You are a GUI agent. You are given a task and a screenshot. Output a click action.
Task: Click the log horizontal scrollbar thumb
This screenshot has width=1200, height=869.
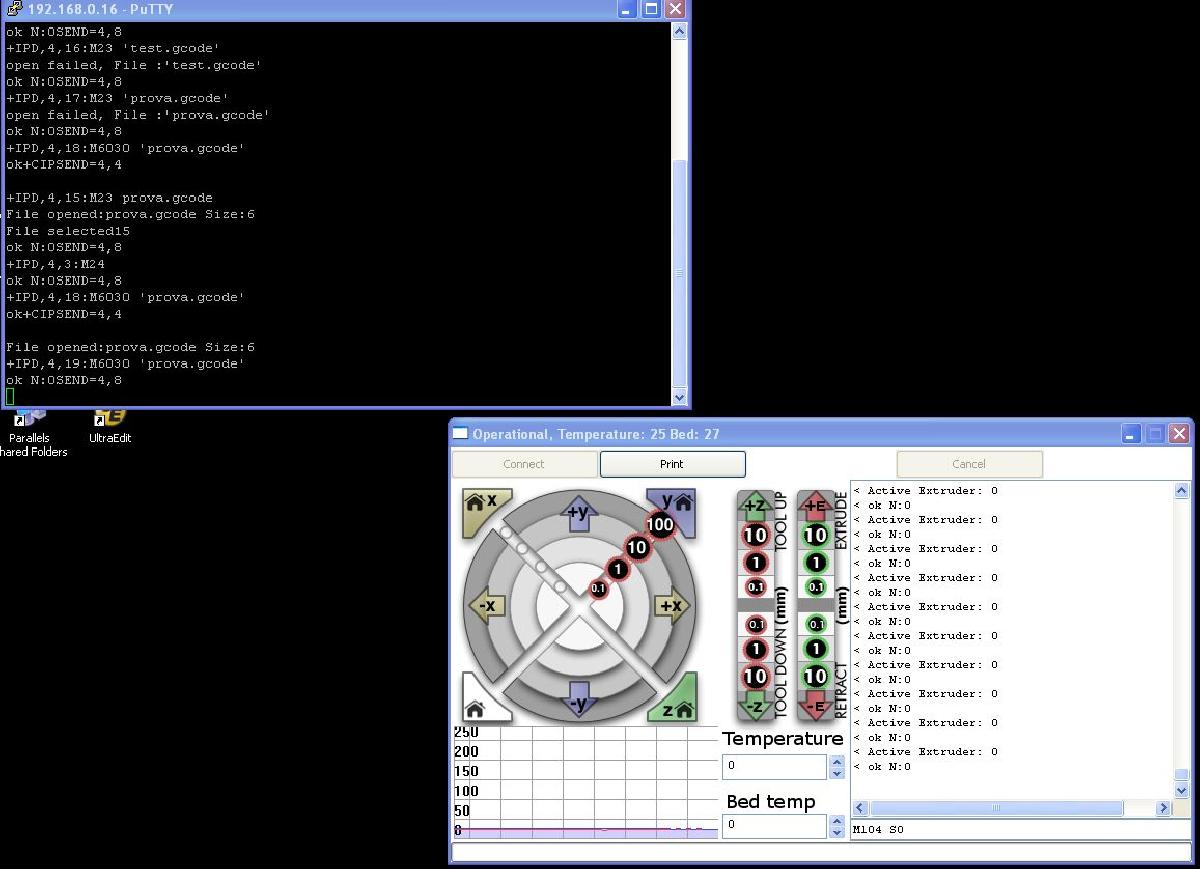[x=995, y=808]
